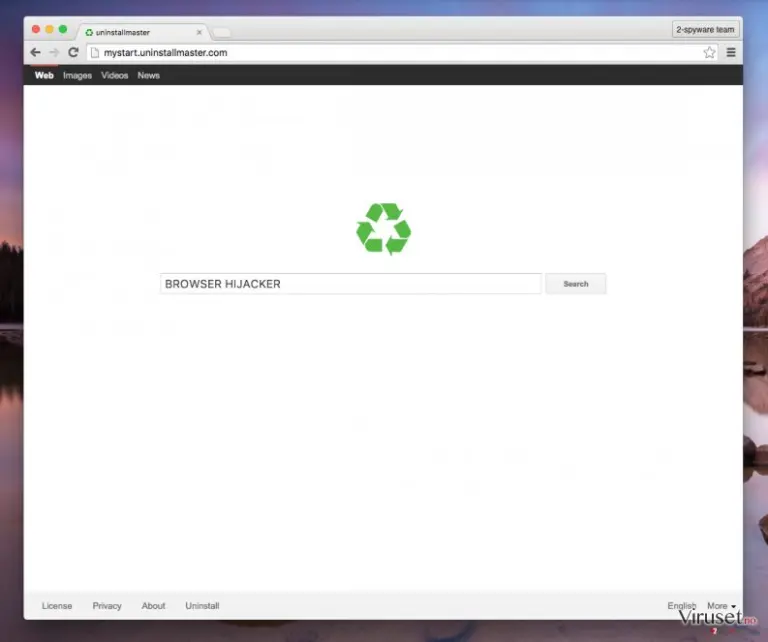
Task: Select the uninstallmaster tab
Action: (142, 32)
